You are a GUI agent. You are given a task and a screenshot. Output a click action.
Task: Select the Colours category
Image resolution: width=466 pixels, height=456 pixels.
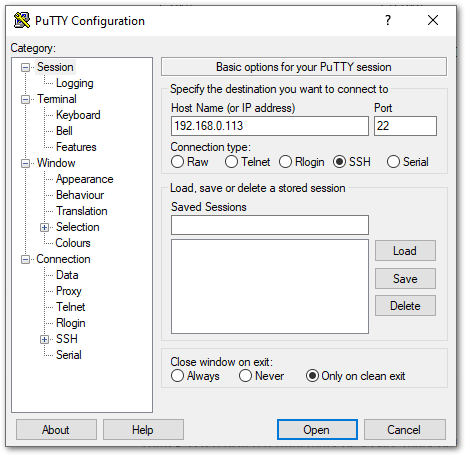pyautogui.click(x=73, y=243)
